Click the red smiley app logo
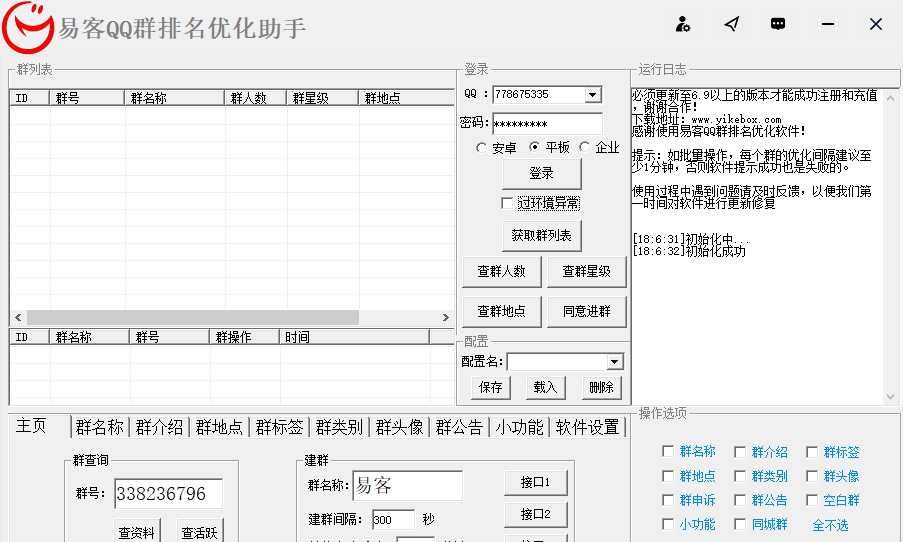The width and height of the screenshot is (903, 542). (27, 28)
